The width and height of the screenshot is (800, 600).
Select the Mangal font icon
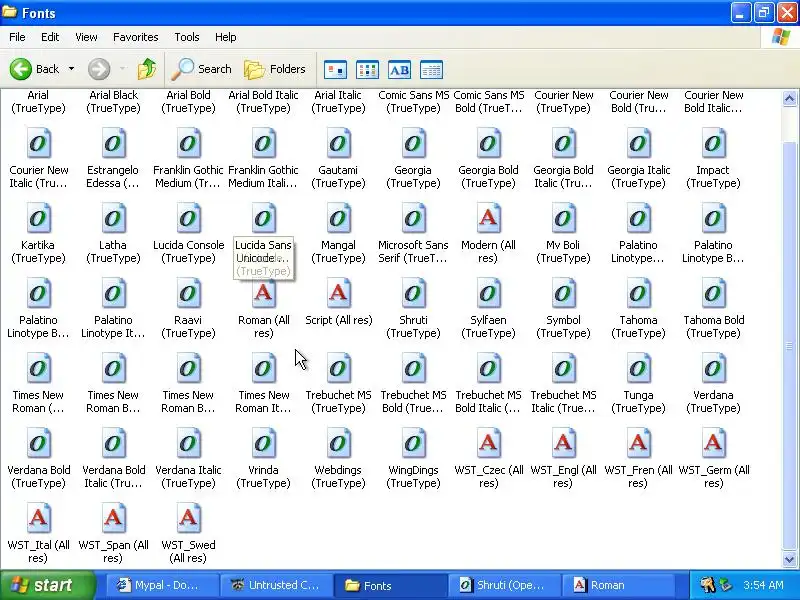click(x=338, y=218)
